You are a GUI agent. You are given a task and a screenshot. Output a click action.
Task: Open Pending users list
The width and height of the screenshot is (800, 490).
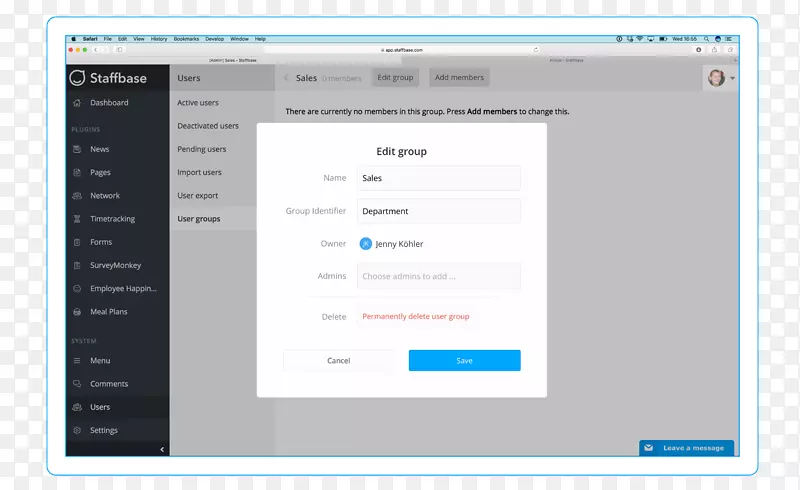click(202, 149)
